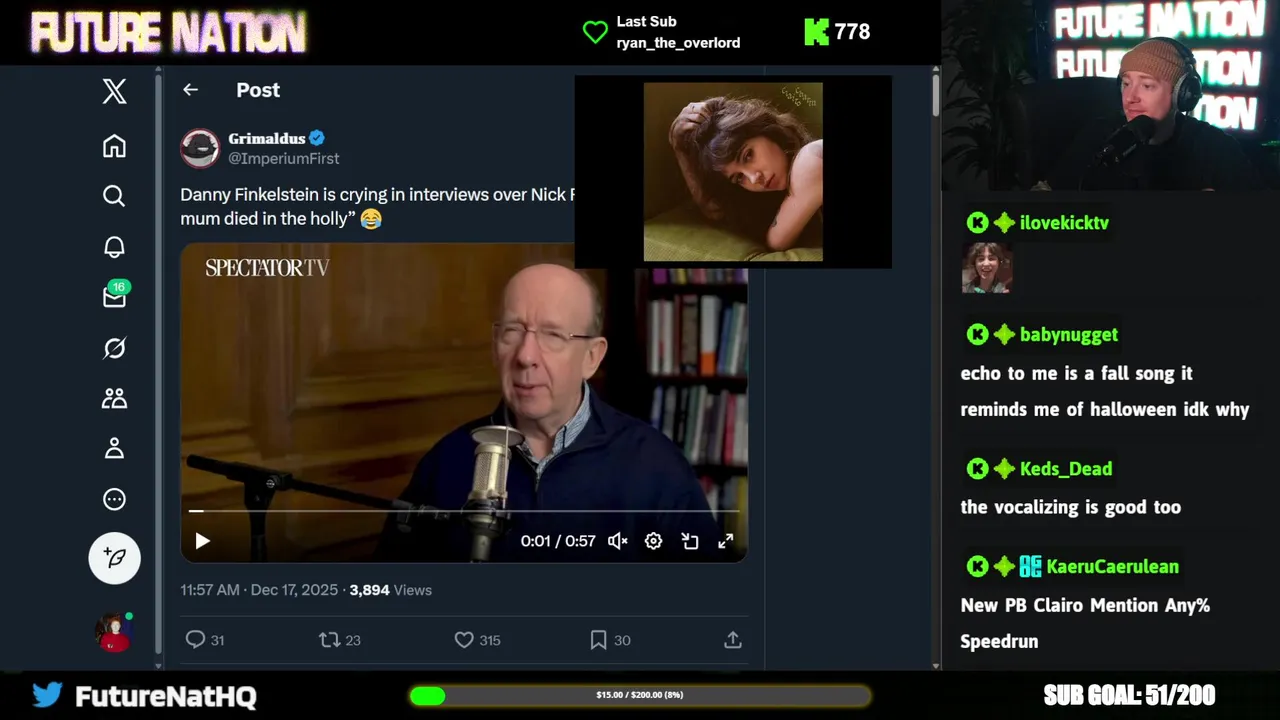Click the FUTURE NATION logo banner

click(168, 33)
